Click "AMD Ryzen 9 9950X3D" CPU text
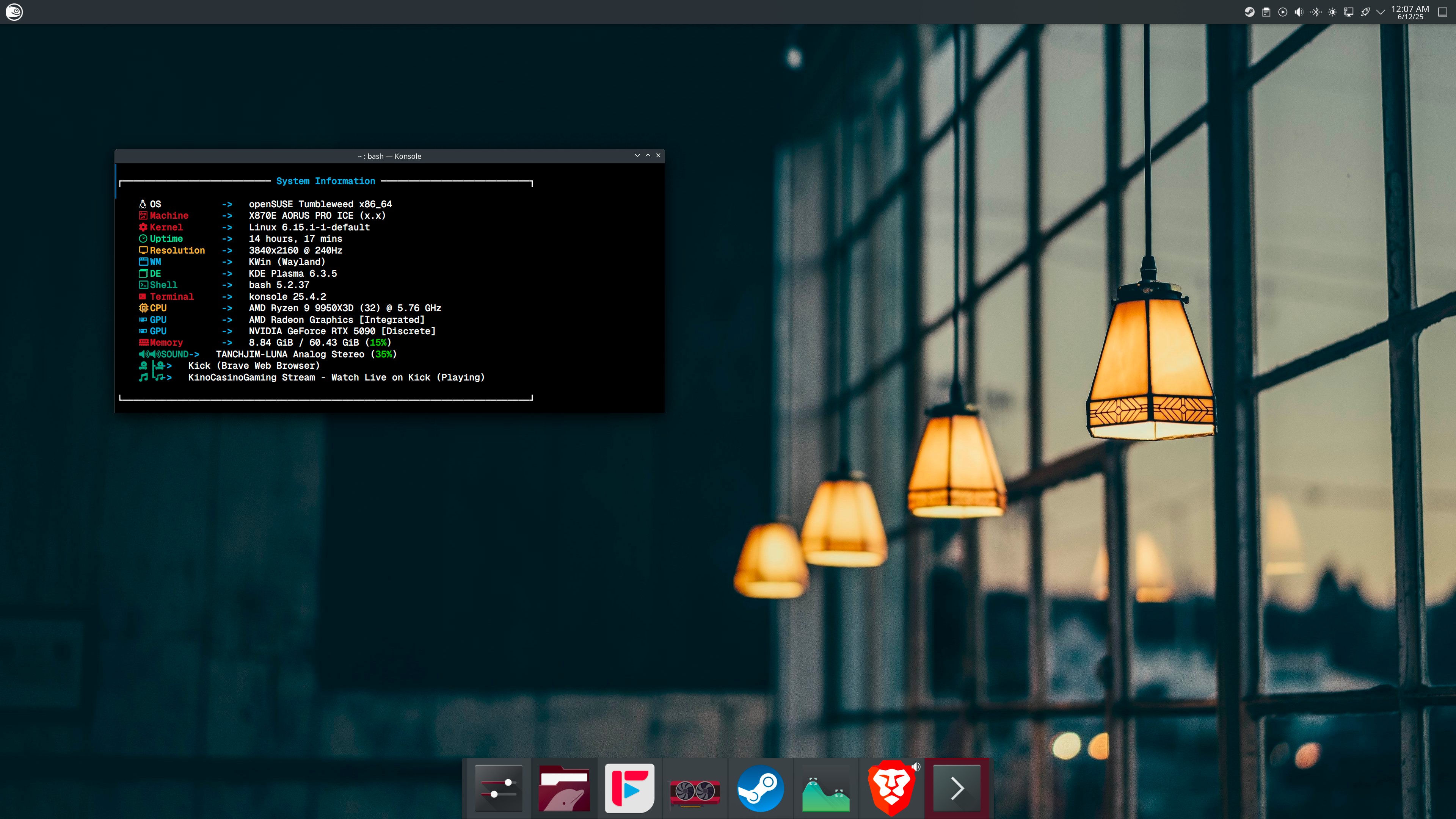The width and height of the screenshot is (1456, 819). coord(301,308)
